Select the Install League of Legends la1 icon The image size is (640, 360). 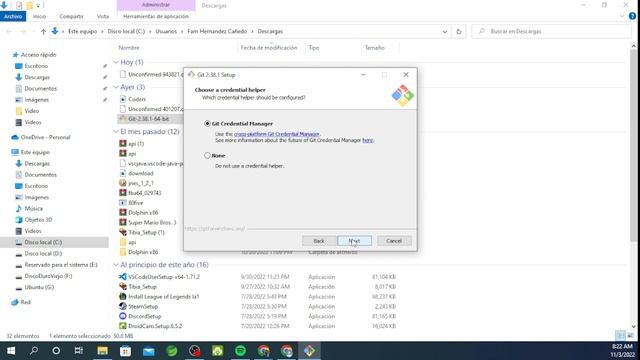point(122,296)
